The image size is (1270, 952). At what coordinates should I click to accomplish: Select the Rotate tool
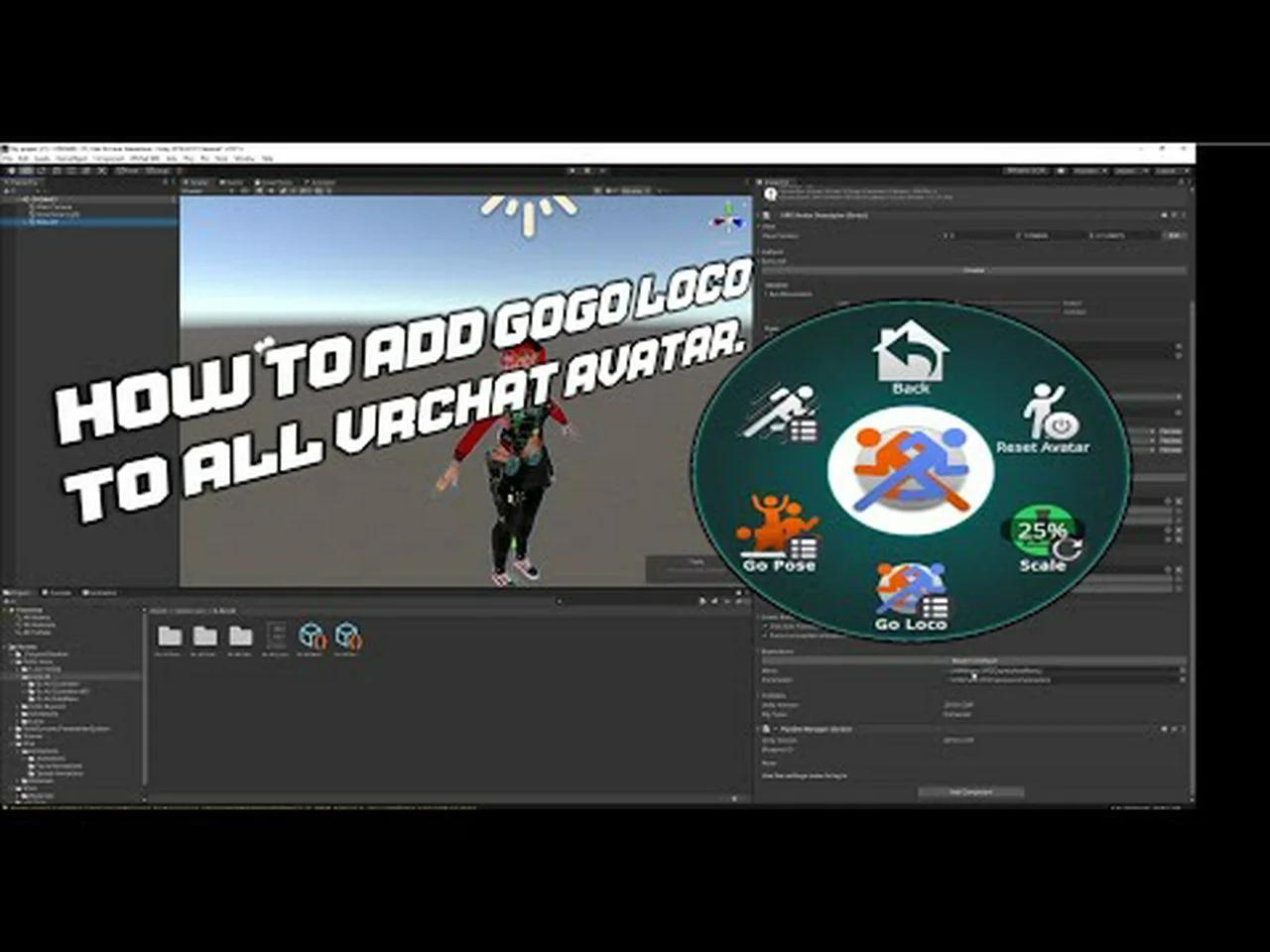41,171
